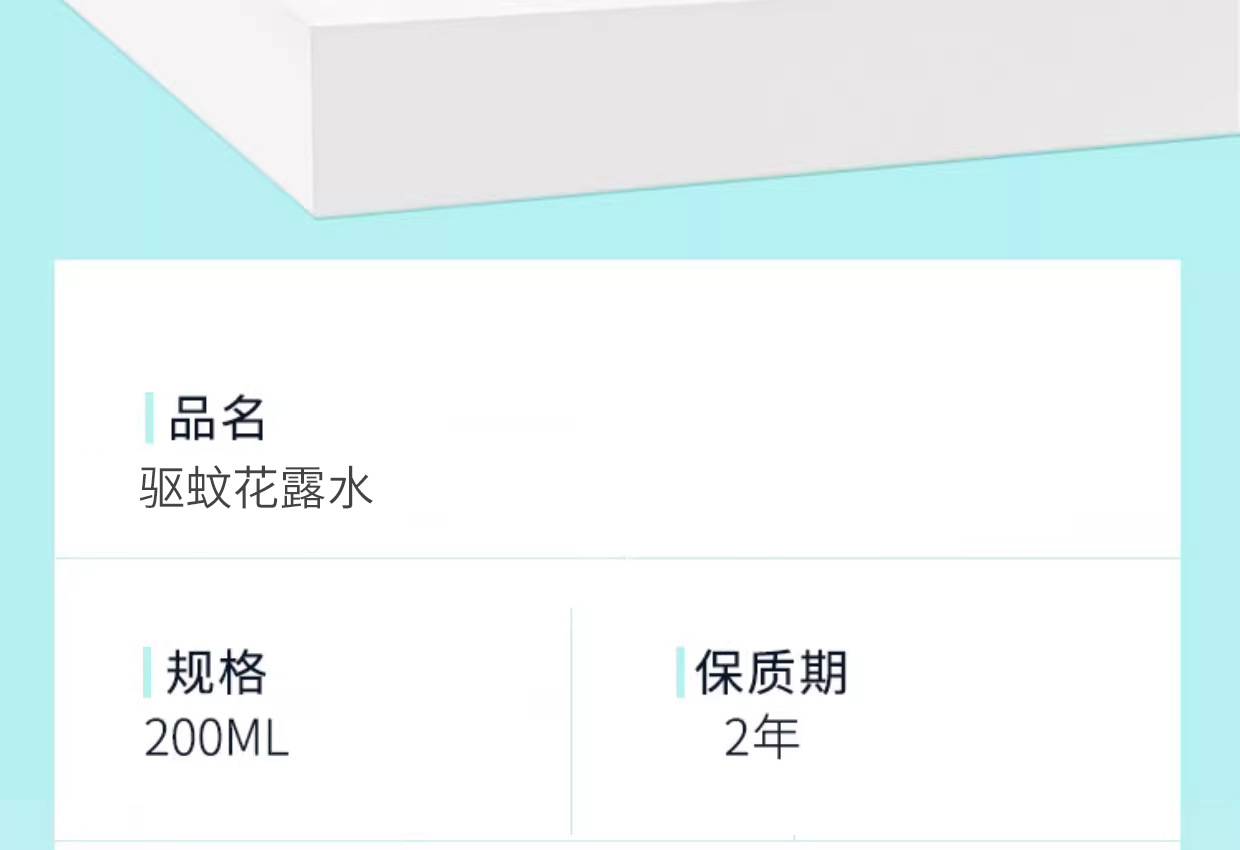Viewport: 1240px width, 850px height.
Task: Click the 规格 heading label
Action: point(216,672)
